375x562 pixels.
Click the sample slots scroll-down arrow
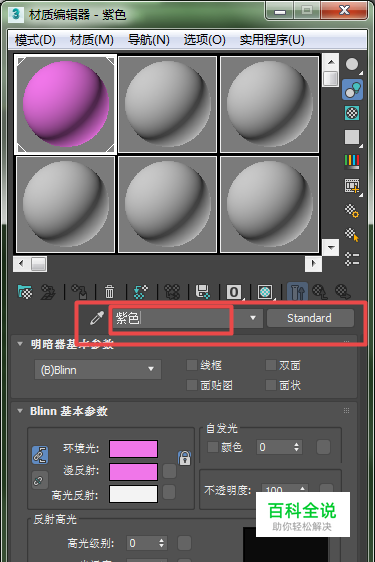(x=331, y=248)
